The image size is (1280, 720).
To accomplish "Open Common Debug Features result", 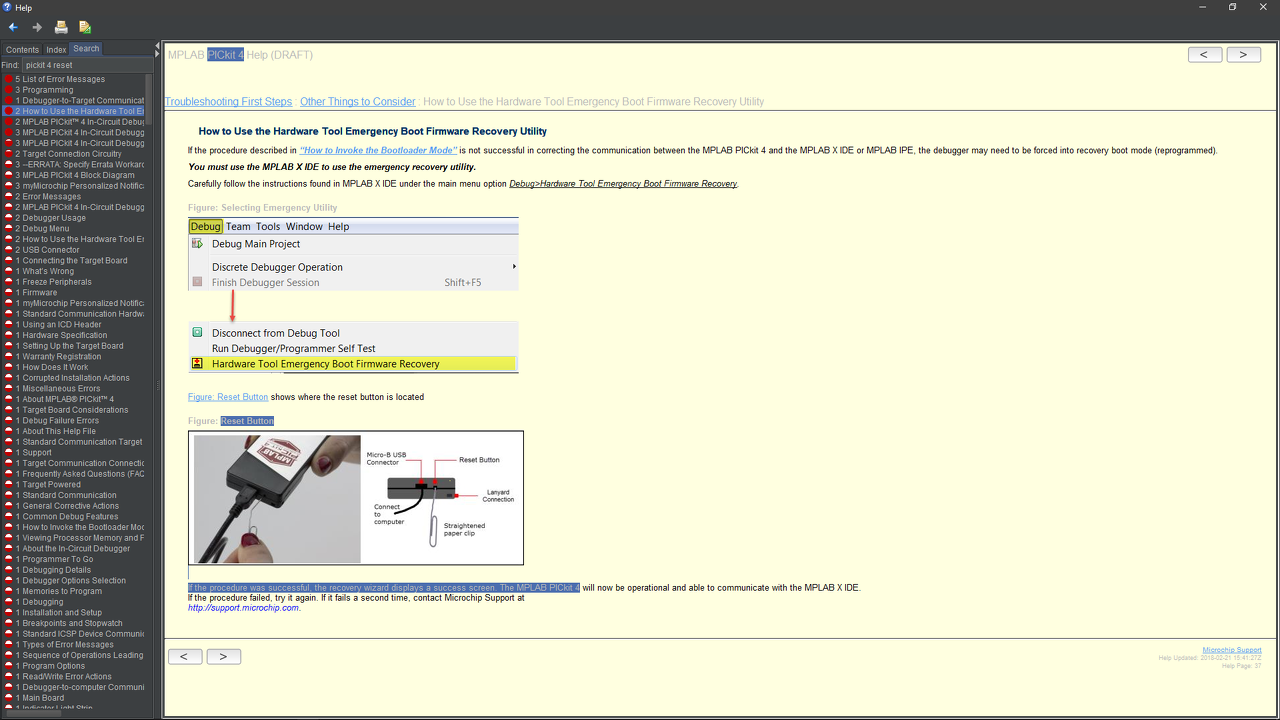I will tap(67, 517).
